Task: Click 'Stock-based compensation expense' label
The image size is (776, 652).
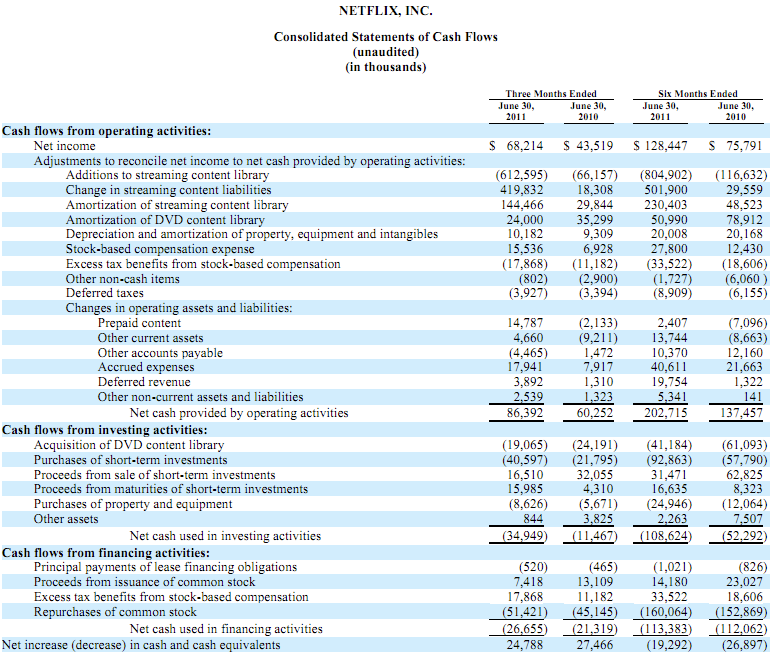Action: 160,249
